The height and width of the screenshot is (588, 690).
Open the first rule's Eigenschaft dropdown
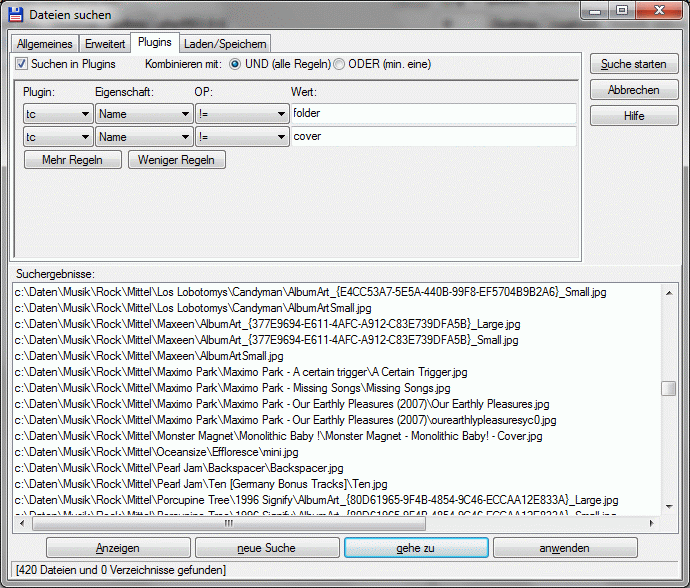tap(144, 113)
